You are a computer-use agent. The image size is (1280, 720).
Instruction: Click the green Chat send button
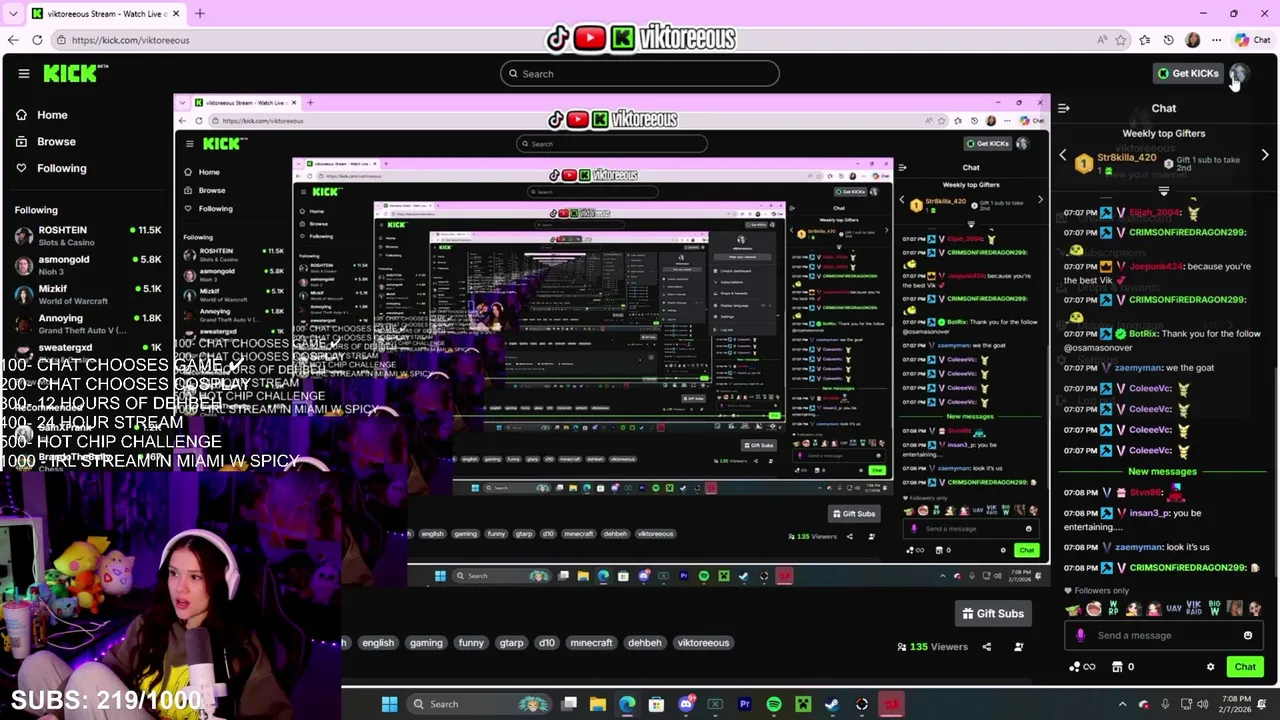coord(1245,667)
